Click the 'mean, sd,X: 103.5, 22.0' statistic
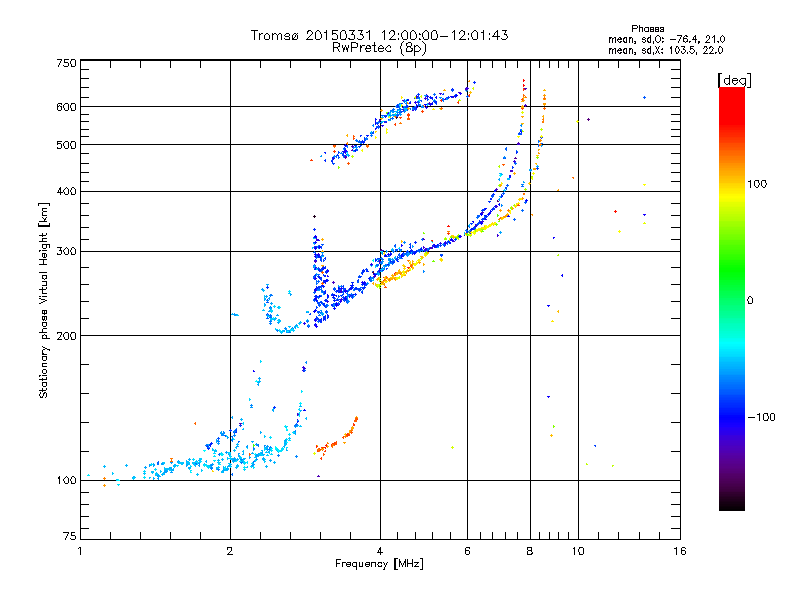This screenshot has height=600, width=800. (x=665, y=50)
